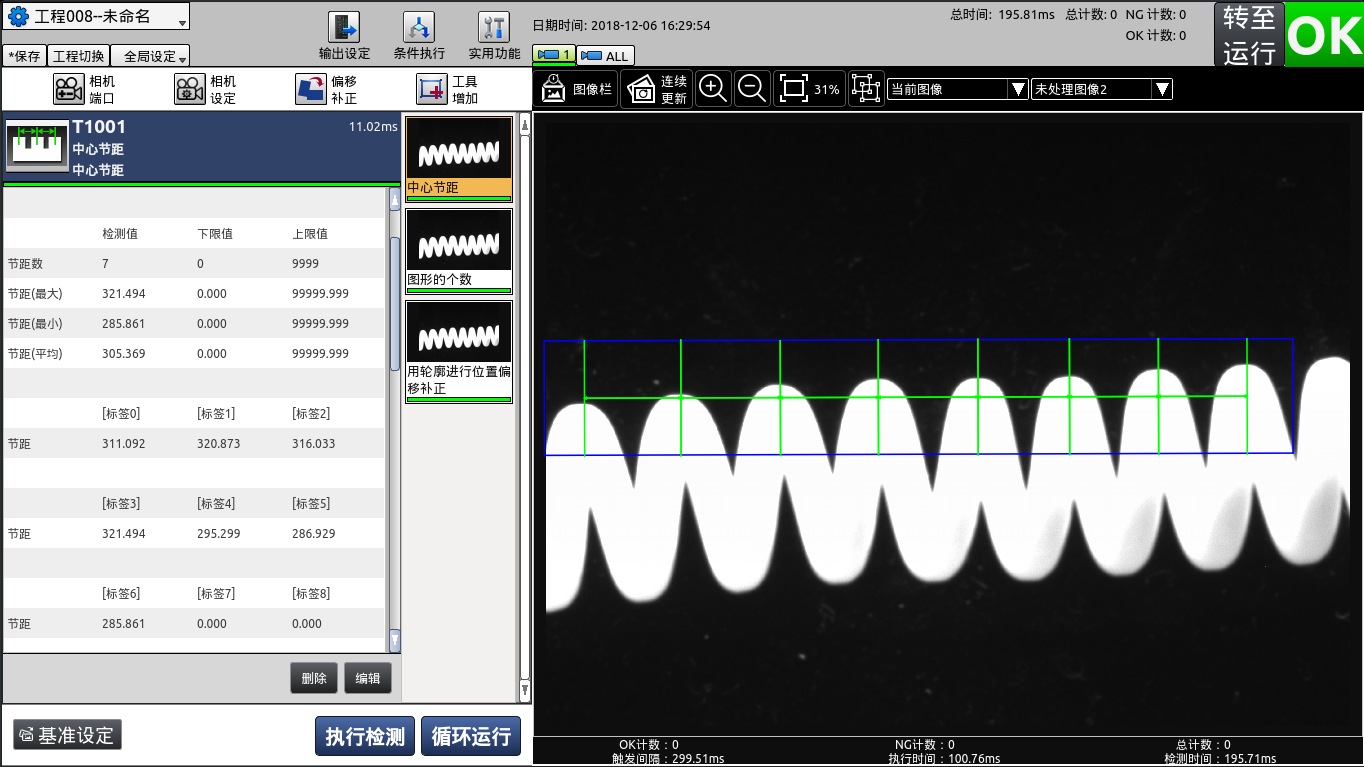Image resolution: width=1364 pixels, height=767 pixels.
Task: Click the 下限值 column header
Action: click(x=215, y=234)
